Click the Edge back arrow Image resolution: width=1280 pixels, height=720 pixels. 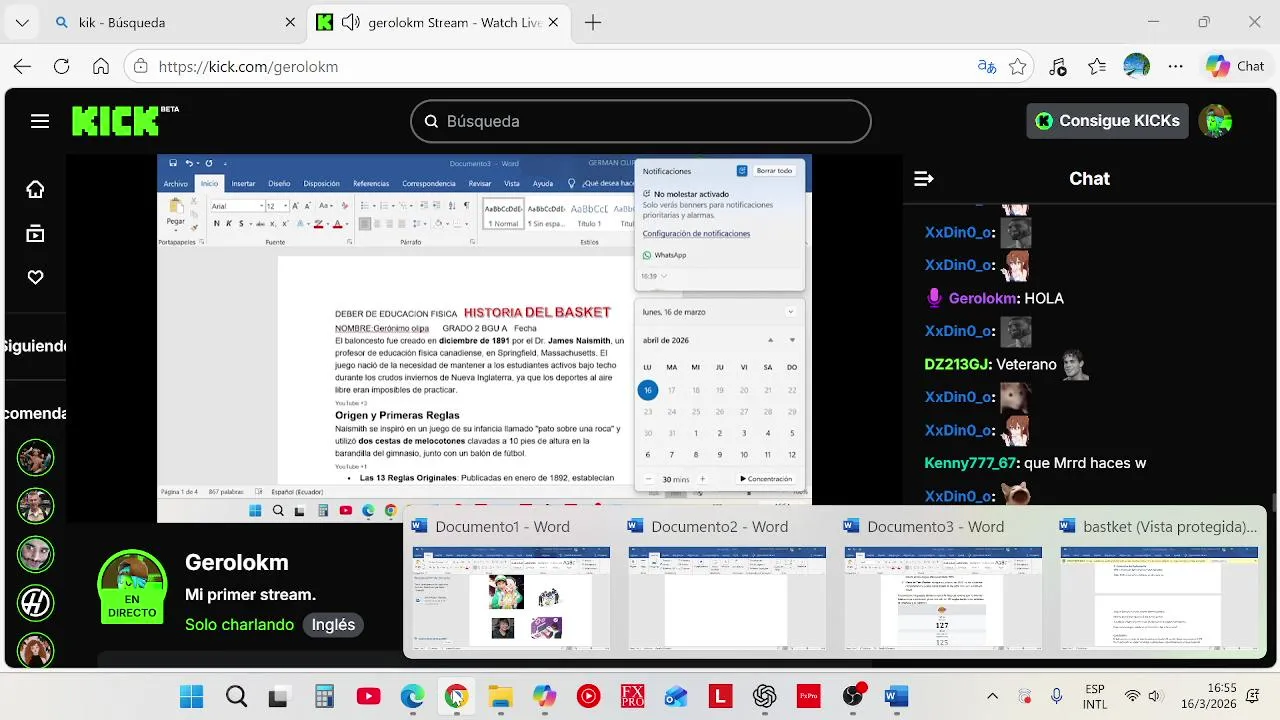tap(22, 66)
